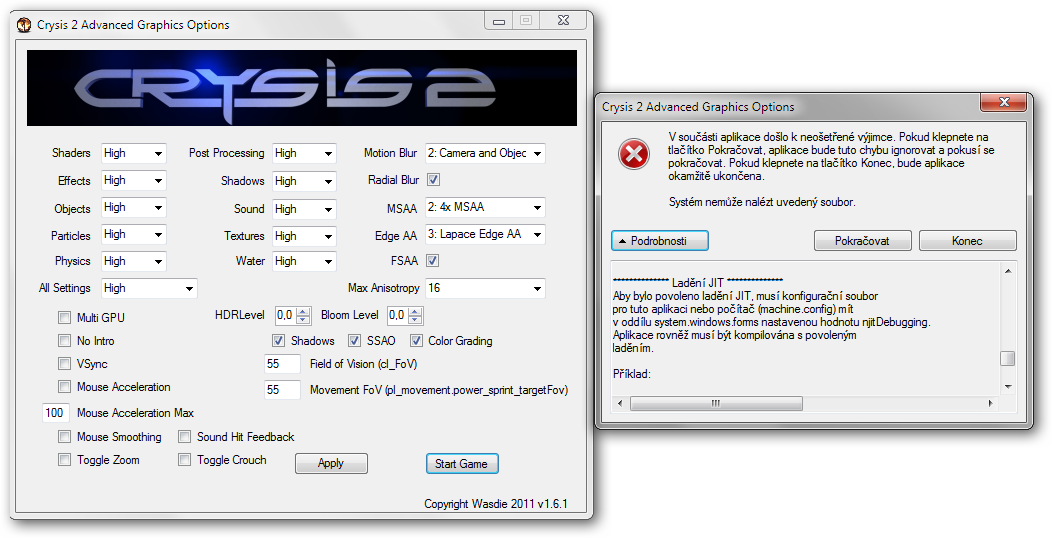The image size is (1052, 538).
Task: Click the Field of Vision input field
Action: coord(282,364)
